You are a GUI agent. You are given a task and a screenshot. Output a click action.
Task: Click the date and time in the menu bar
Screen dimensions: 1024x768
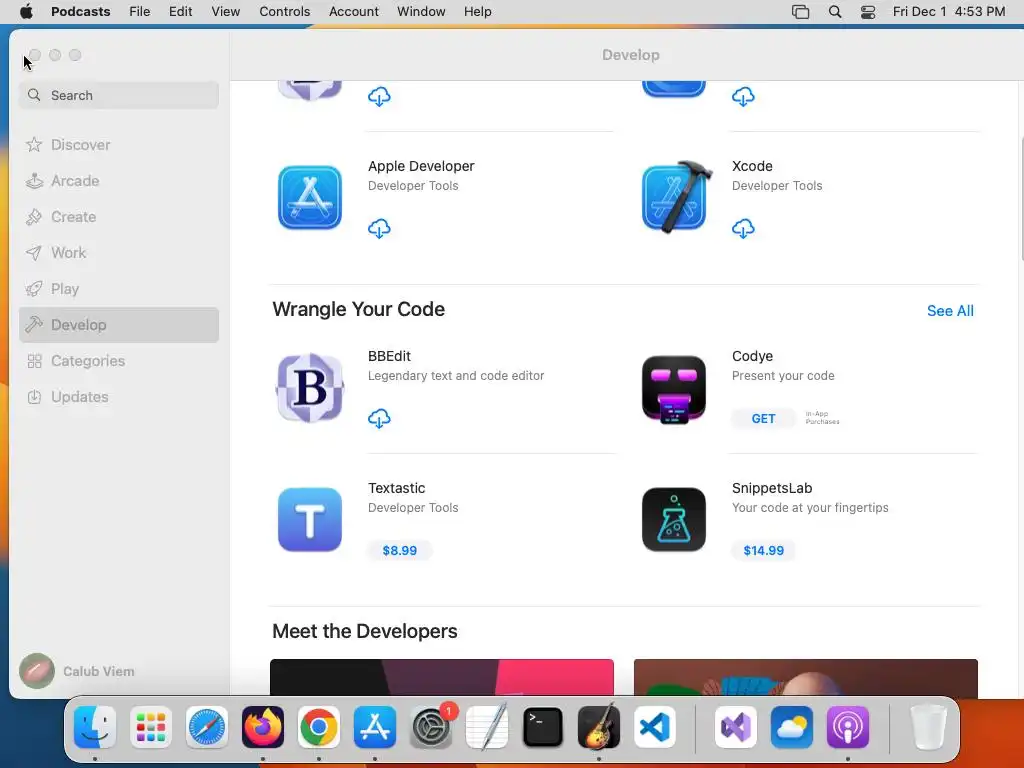(949, 12)
